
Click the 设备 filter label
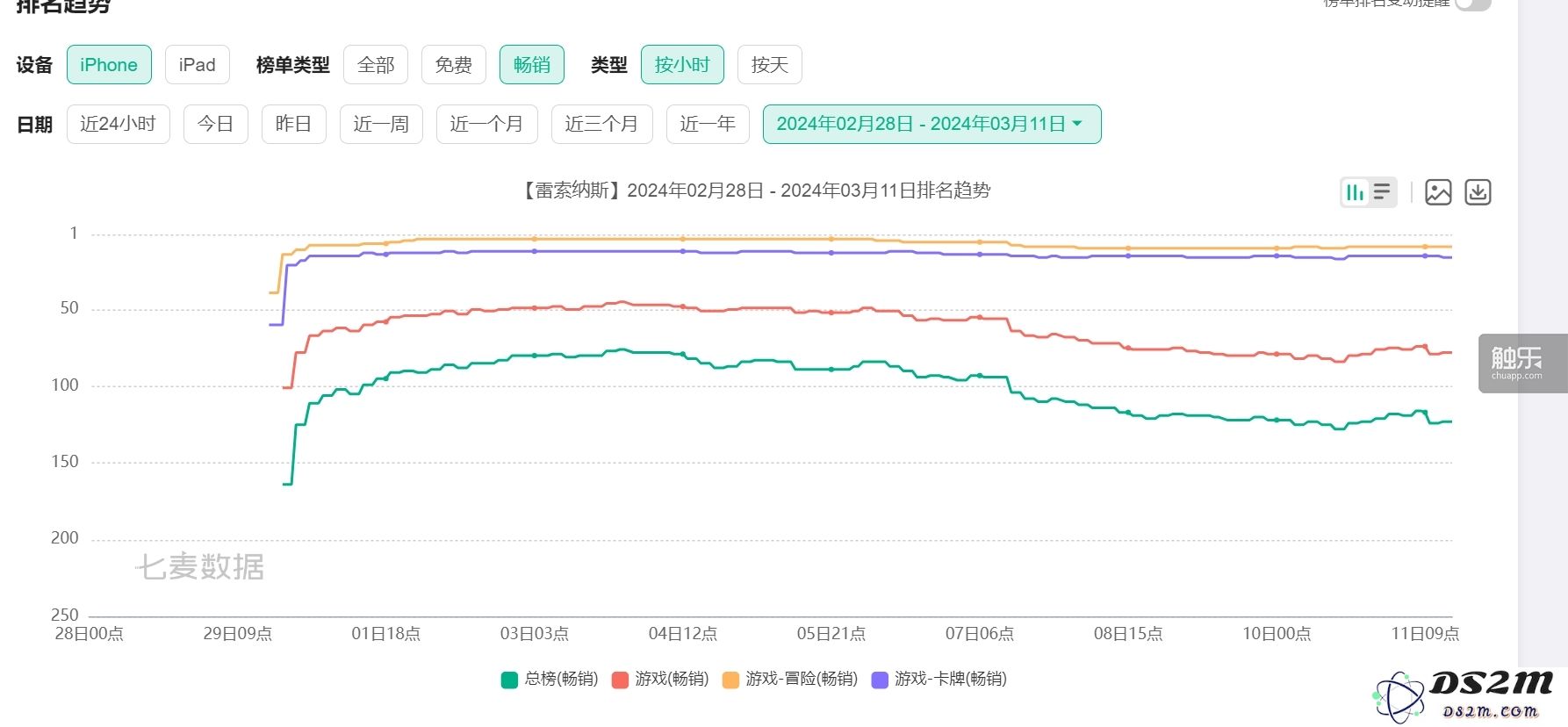(34, 65)
